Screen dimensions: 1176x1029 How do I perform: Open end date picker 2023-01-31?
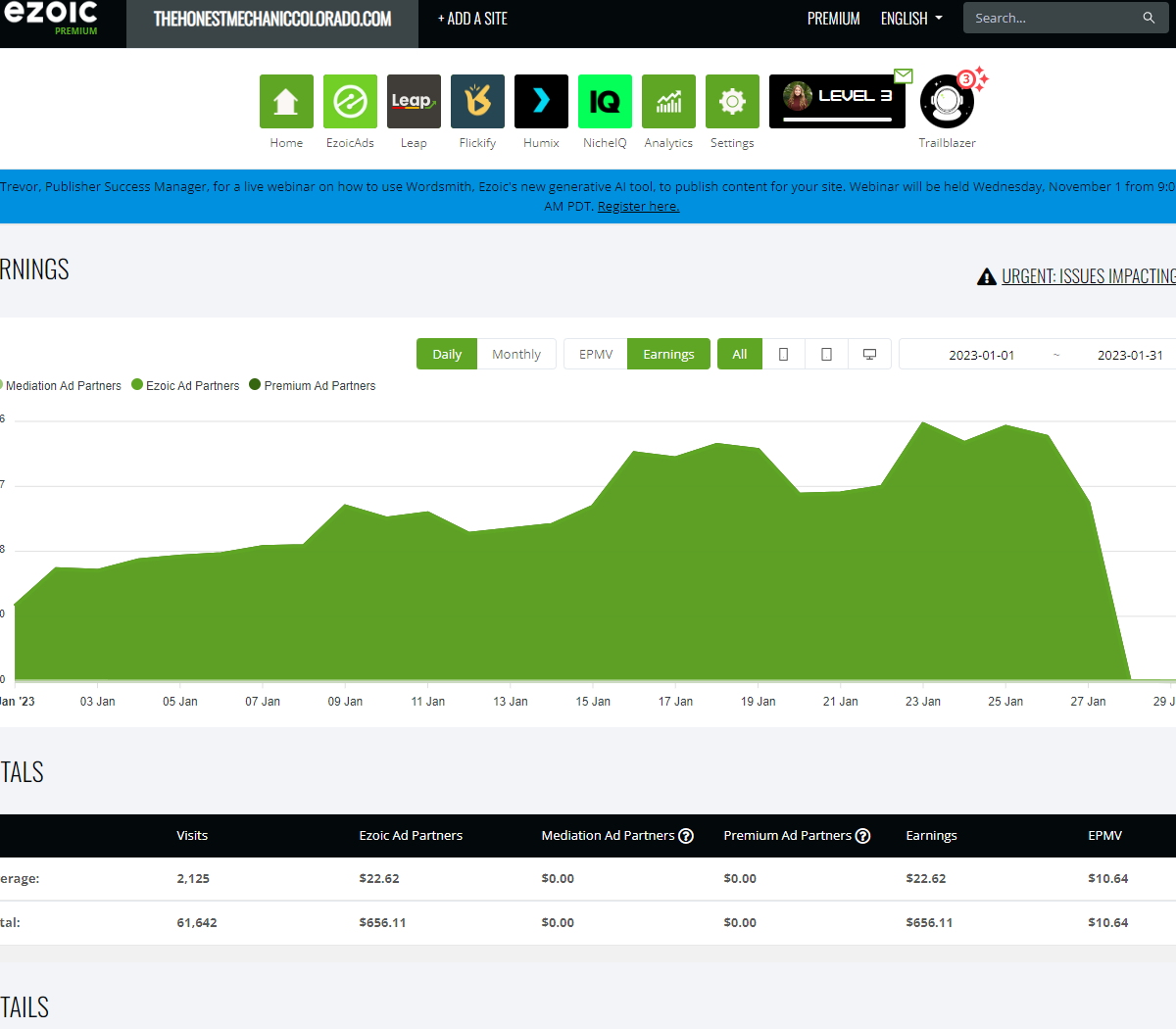pyautogui.click(x=1130, y=355)
